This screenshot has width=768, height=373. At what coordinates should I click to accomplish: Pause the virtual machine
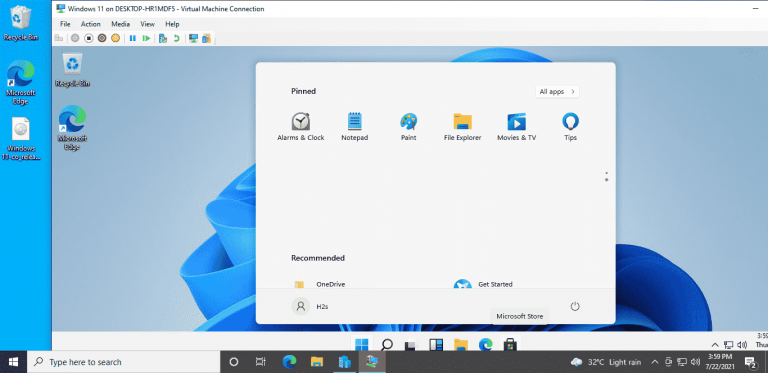[132, 38]
